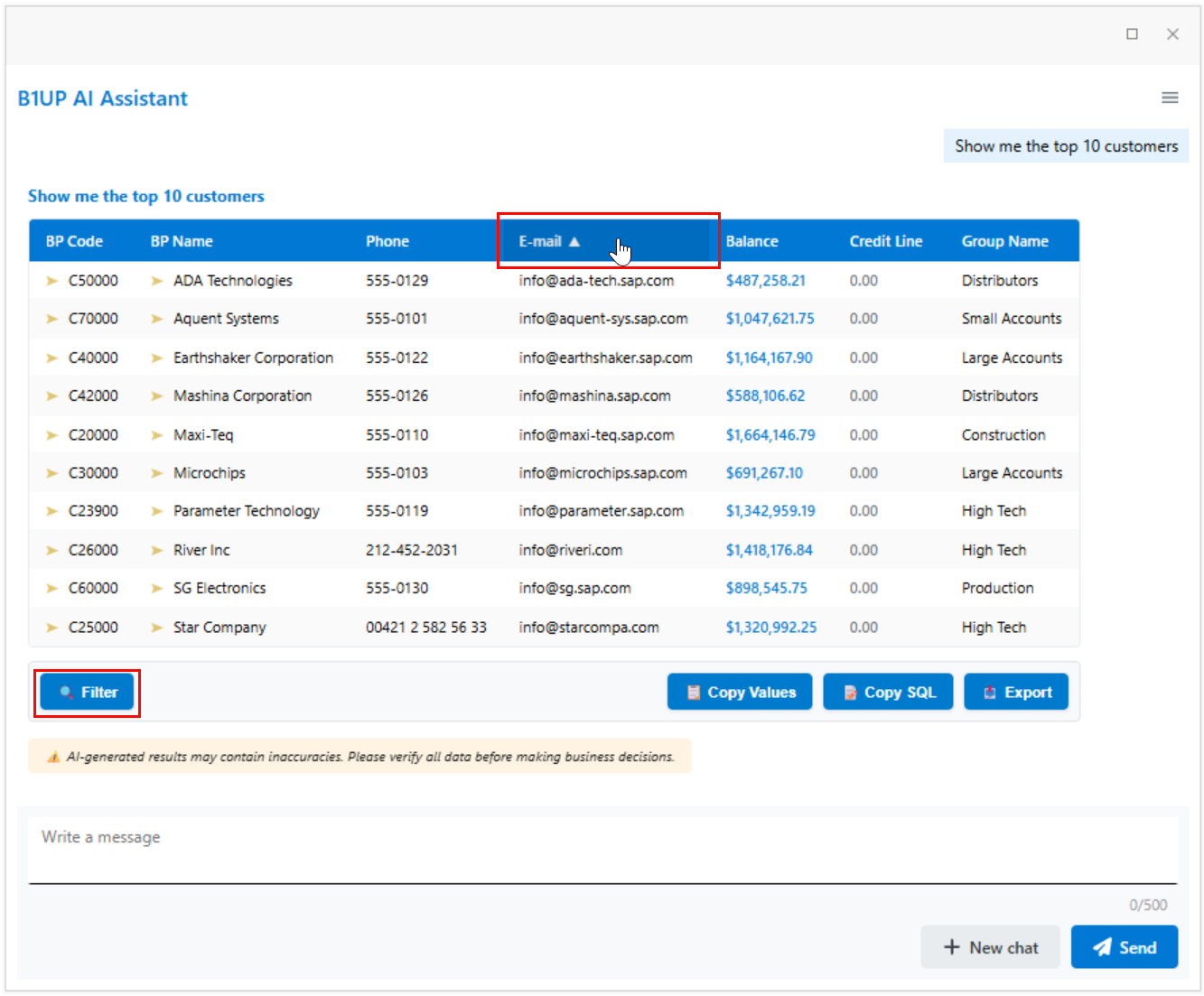Sort by Group Name column header
Viewport: 1204px width, 996px height.
(x=1004, y=242)
